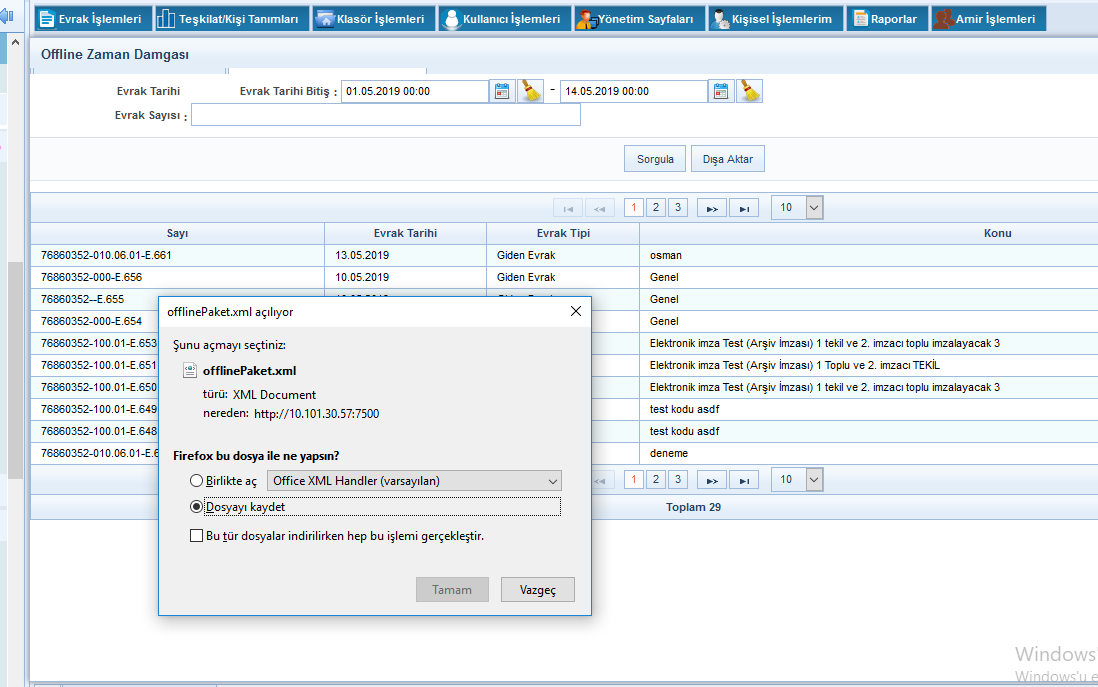The width and height of the screenshot is (1098, 687).
Task: Open top rows-per-page dropdown showing 10
Action: (799, 207)
